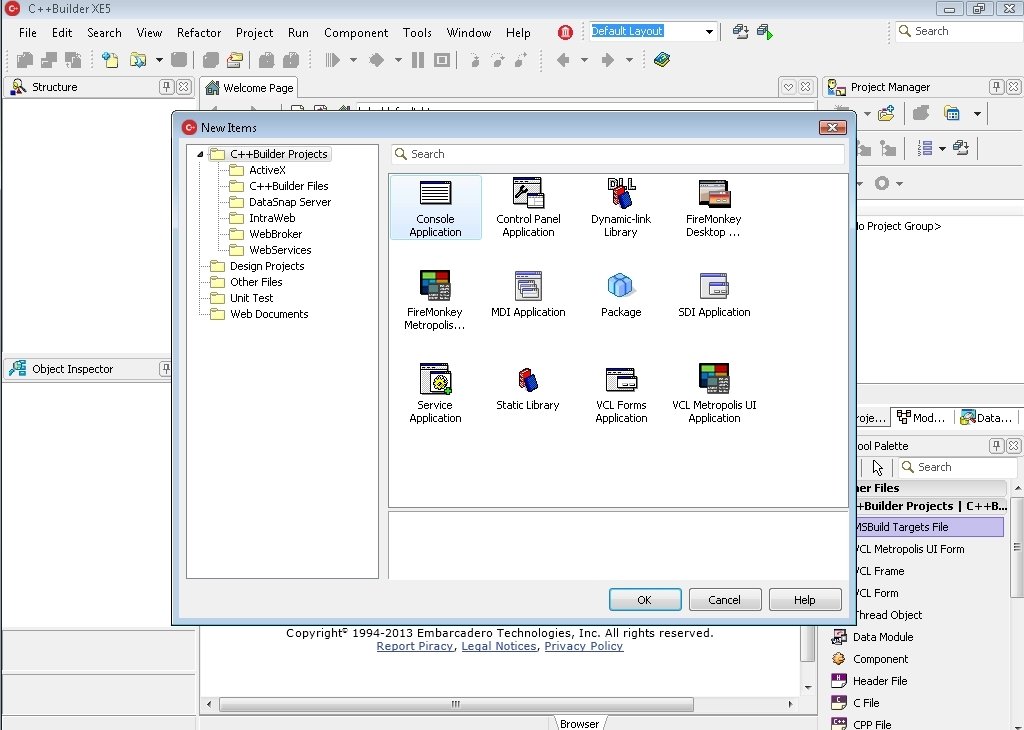The image size is (1024, 730).
Task: Open the Forward history dropdown arrow
Action: pos(629,60)
